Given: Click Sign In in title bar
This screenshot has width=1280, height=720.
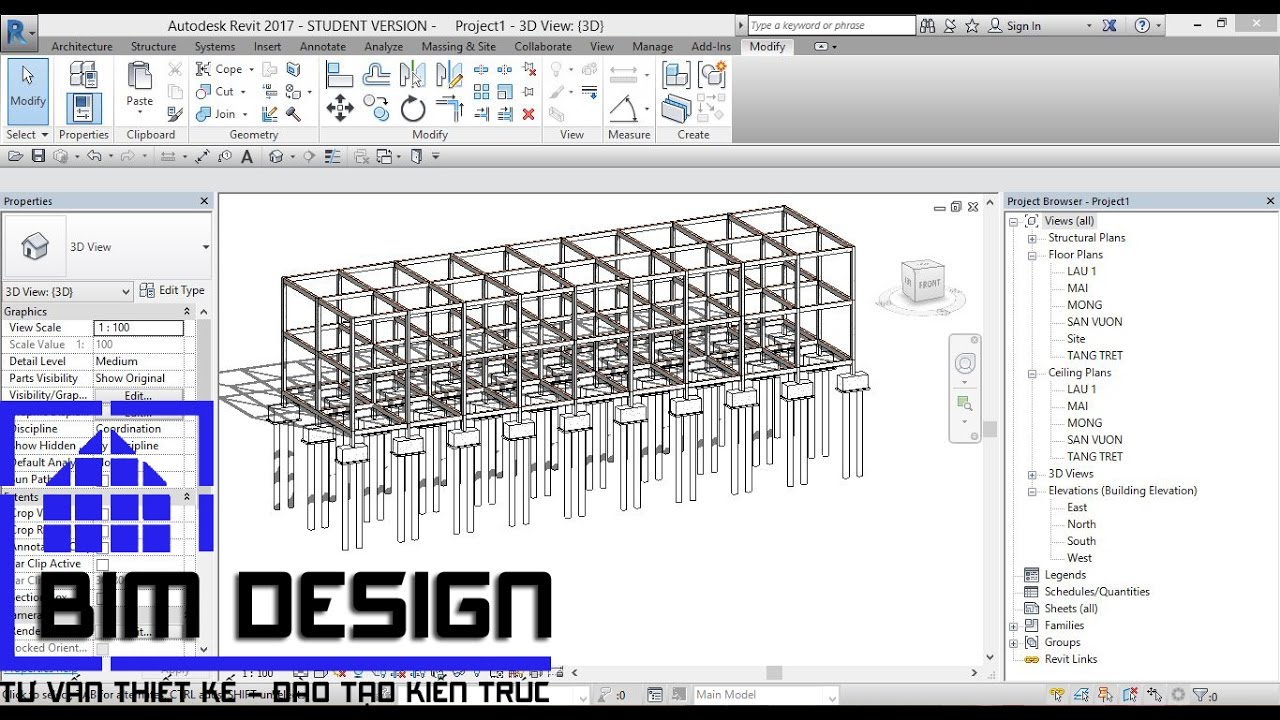Looking at the screenshot, I should [1014, 26].
